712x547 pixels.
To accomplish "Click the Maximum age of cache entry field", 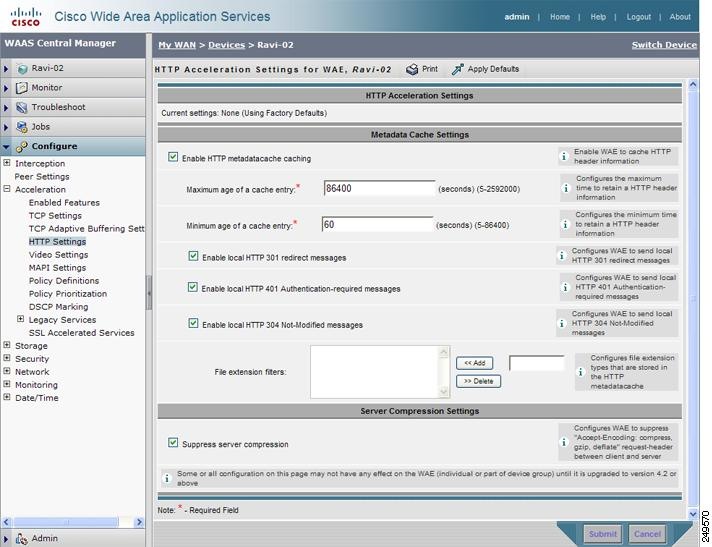I will coord(379,188).
